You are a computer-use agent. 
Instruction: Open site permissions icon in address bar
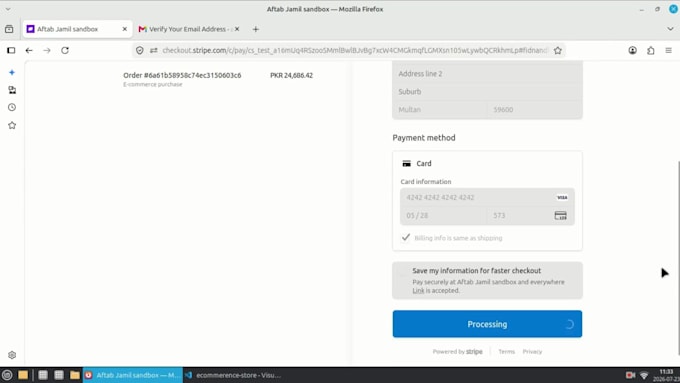[x=154, y=50]
